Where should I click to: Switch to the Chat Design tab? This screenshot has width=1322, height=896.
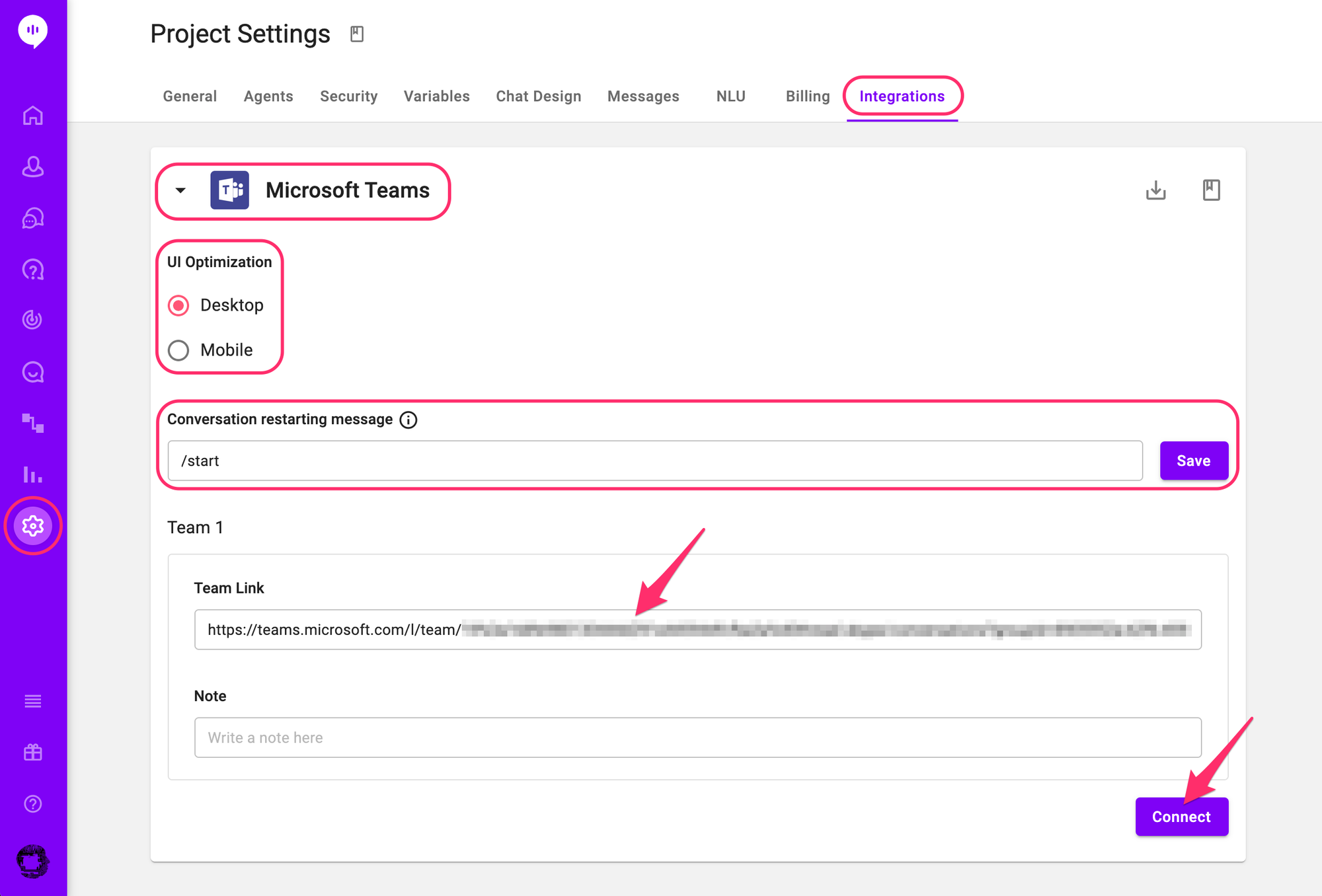(538, 96)
